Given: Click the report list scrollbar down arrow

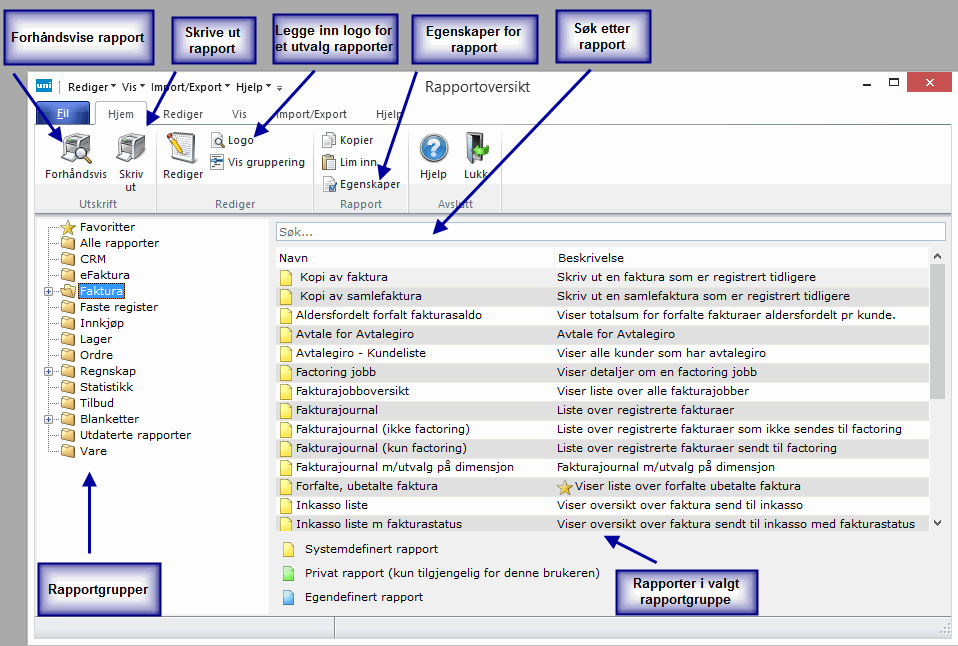Looking at the screenshot, I should (937, 523).
